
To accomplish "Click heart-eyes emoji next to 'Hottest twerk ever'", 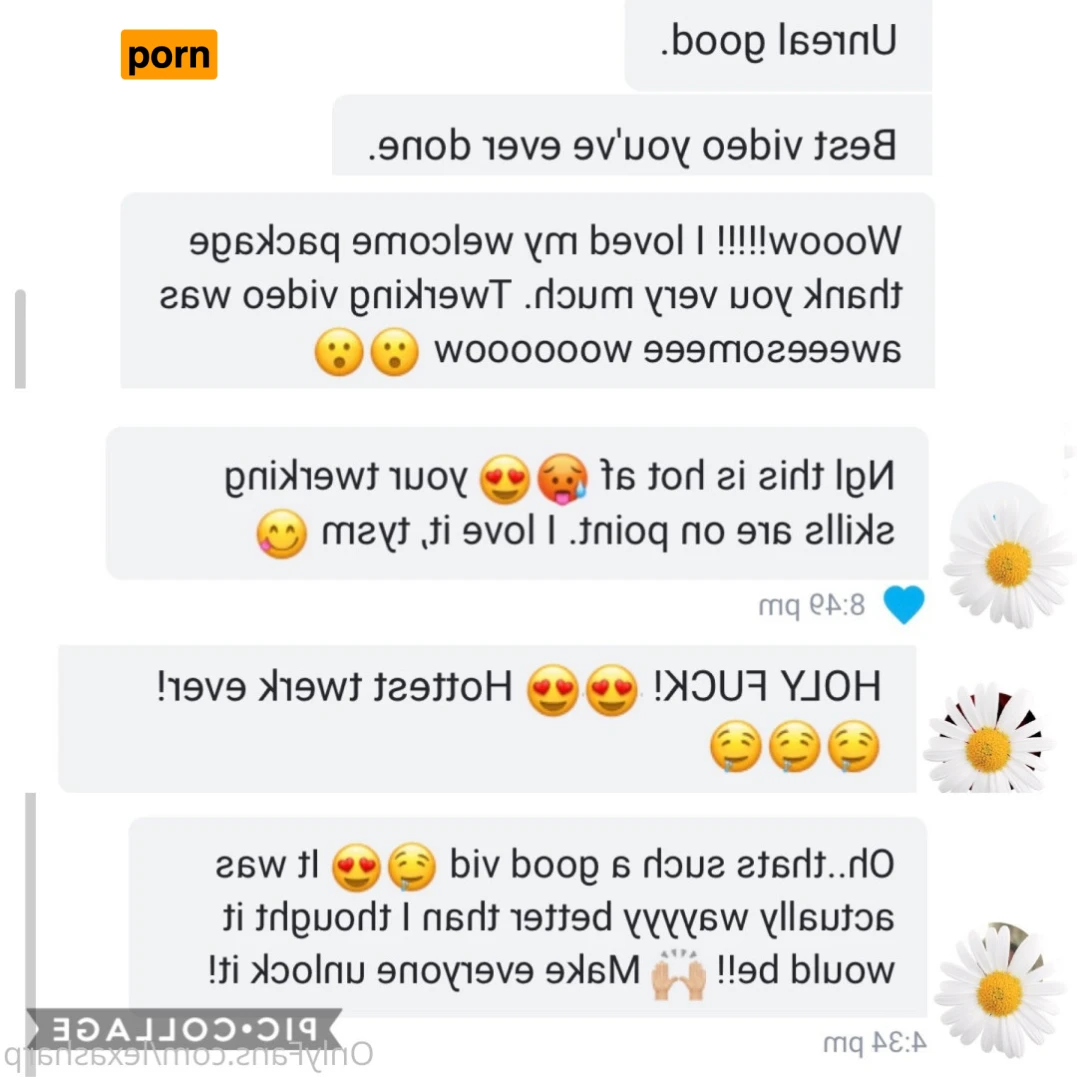I will 553,690.
